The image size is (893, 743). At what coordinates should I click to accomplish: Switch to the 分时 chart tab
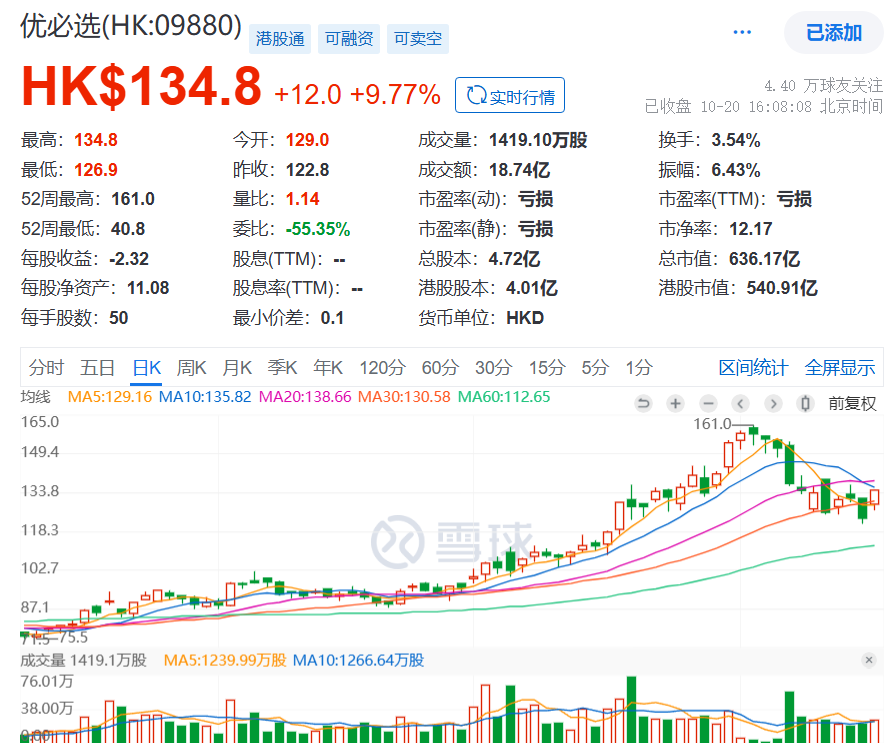pos(46,368)
